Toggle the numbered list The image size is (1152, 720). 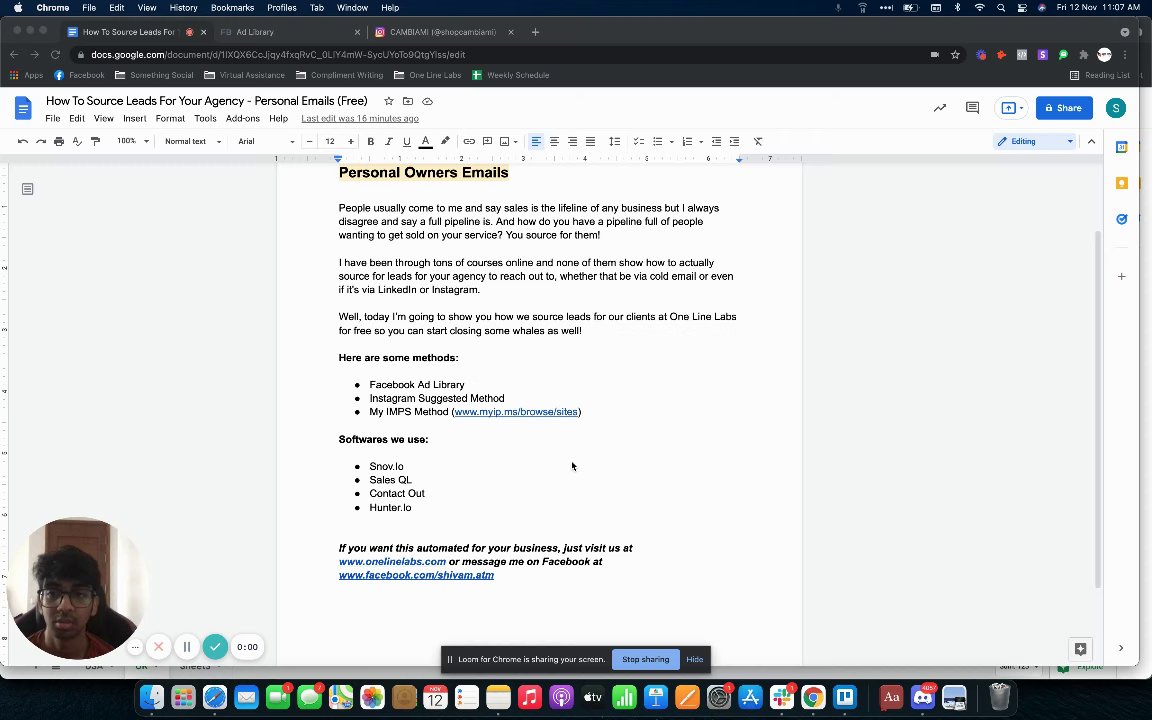point(687,141)
